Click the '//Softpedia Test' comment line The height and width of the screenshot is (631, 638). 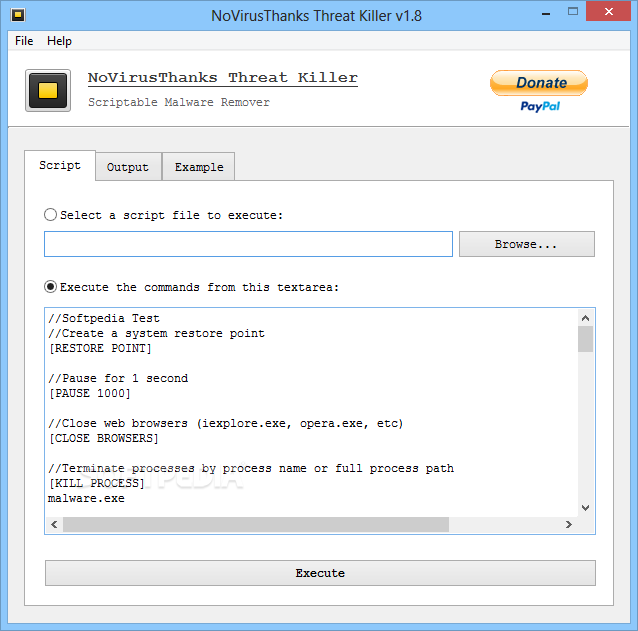coord(104,318)
